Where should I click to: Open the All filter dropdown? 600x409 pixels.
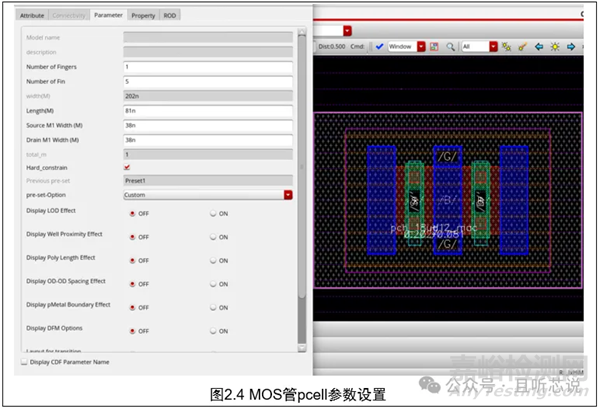coord(493,46)
